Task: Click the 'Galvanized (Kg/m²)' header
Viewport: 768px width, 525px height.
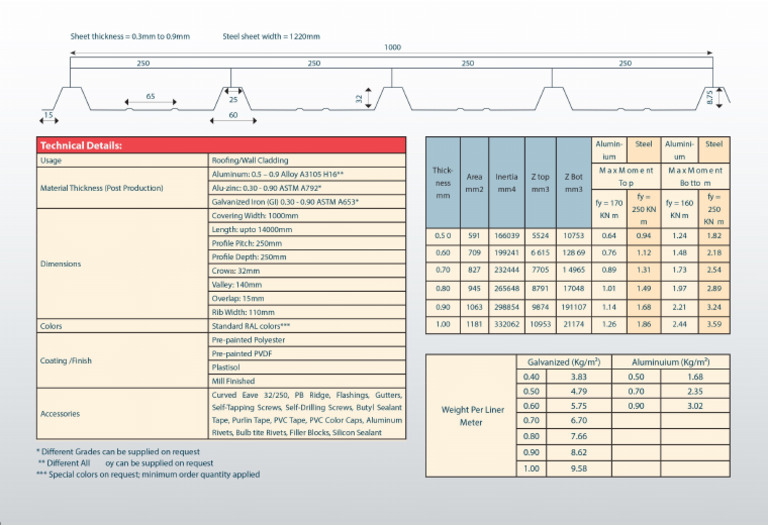Action: [564, 362]
